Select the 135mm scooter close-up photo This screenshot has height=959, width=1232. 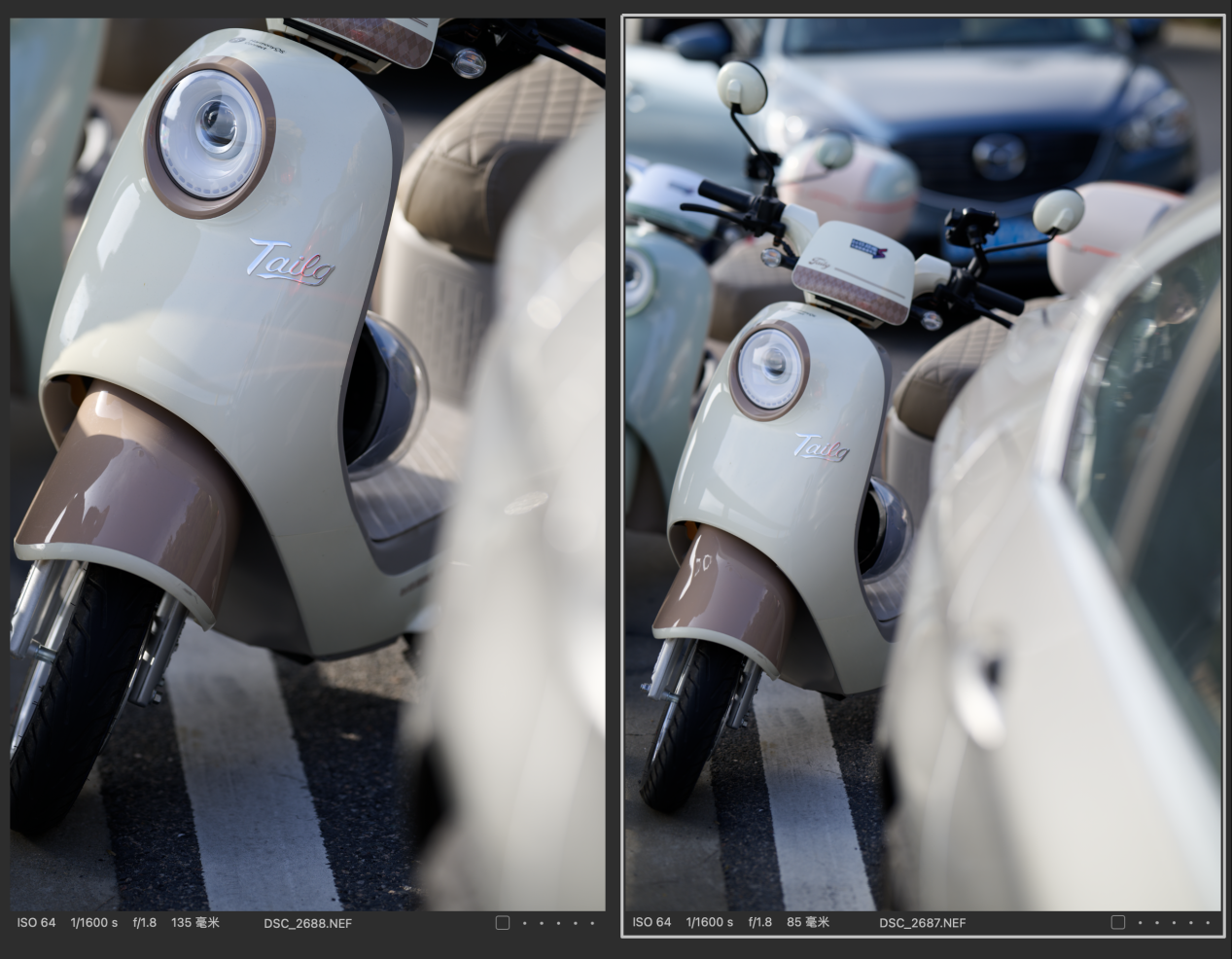[307, 463]
